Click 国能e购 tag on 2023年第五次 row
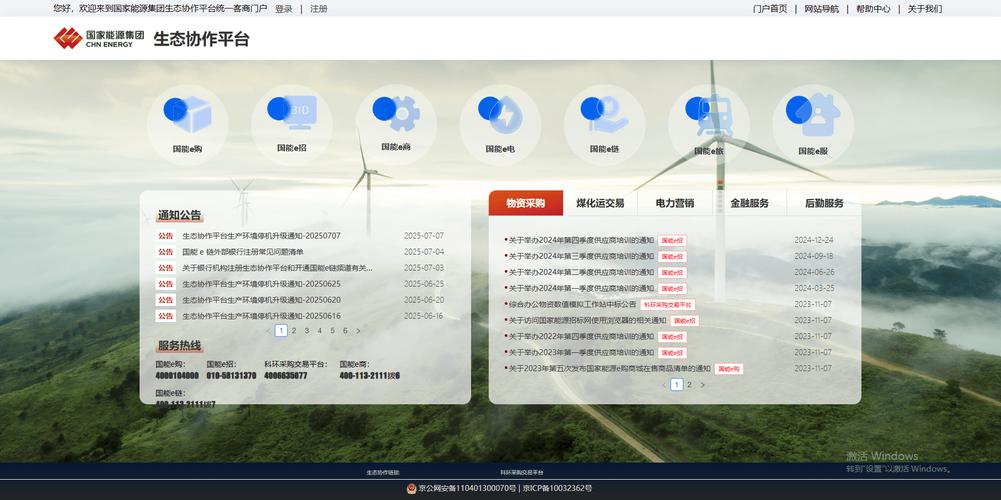The width and height of the screenshot is (1001, 500). (728, 368)
